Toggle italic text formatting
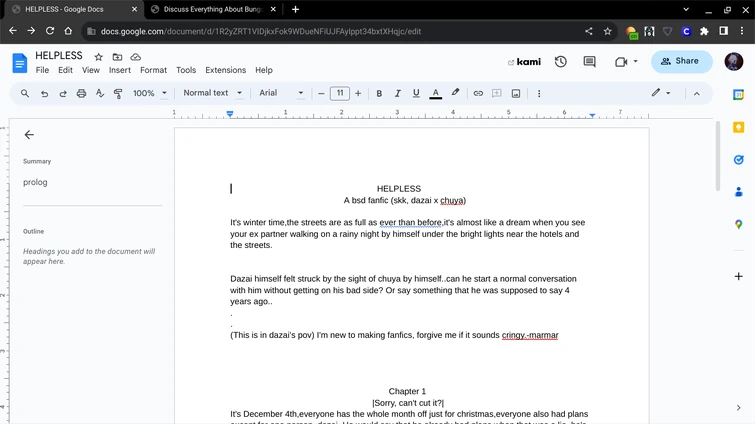Viewport: 755px width, 424px height. coord(398,93)
